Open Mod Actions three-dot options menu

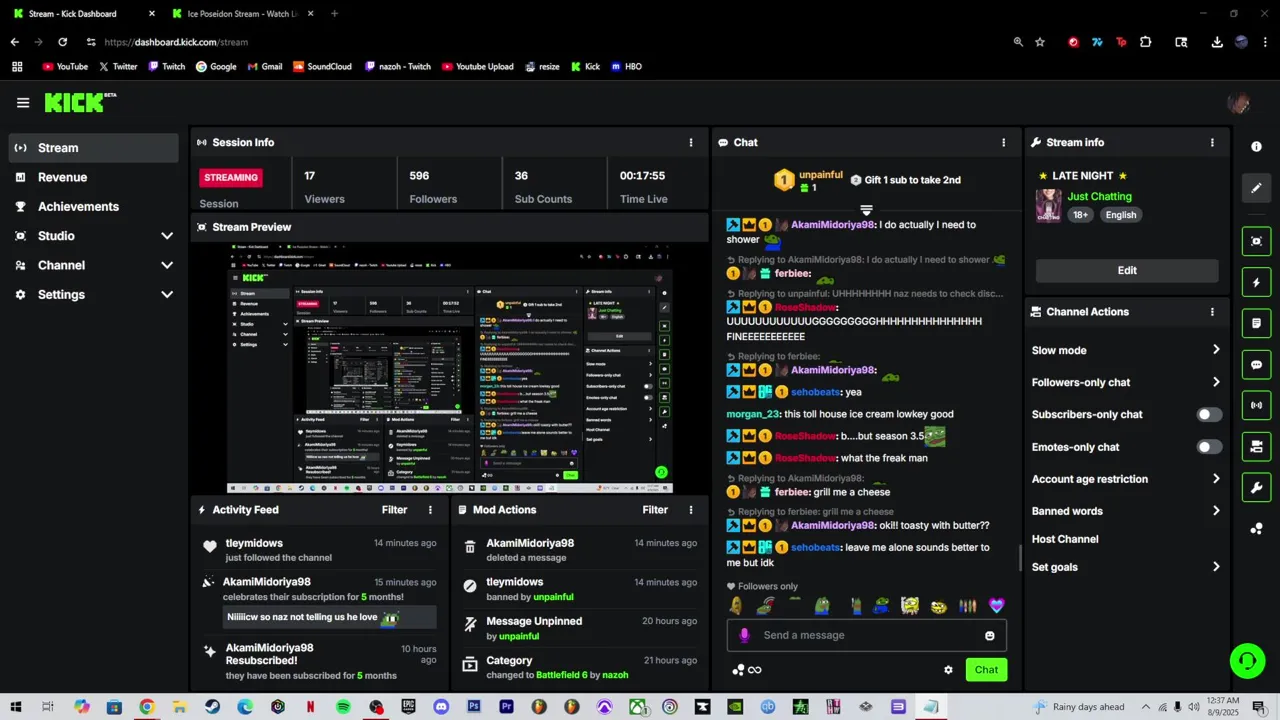[x=691, y=510]
